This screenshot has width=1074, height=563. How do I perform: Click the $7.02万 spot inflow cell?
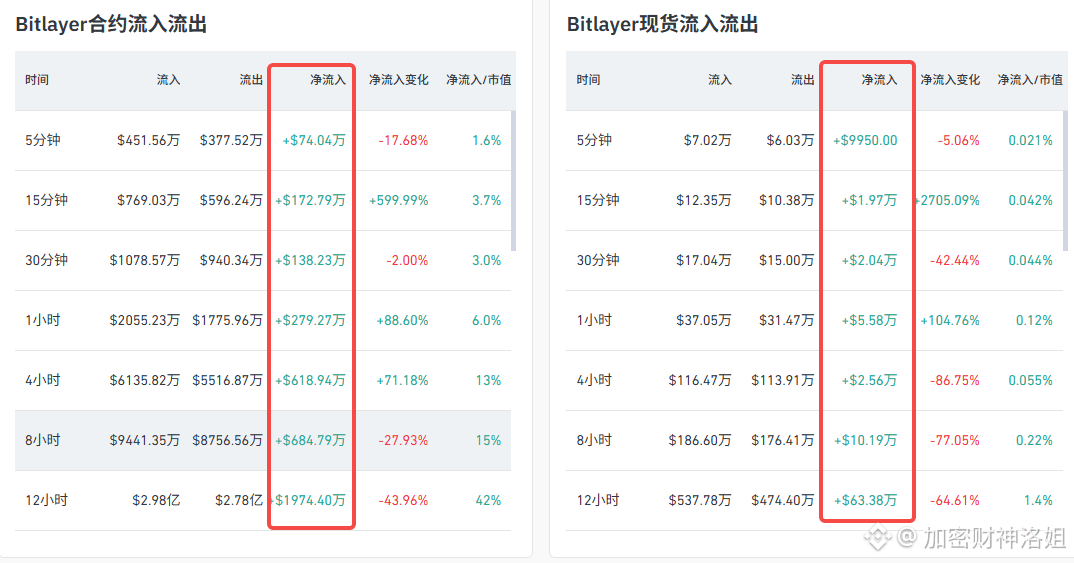(708, 140)
